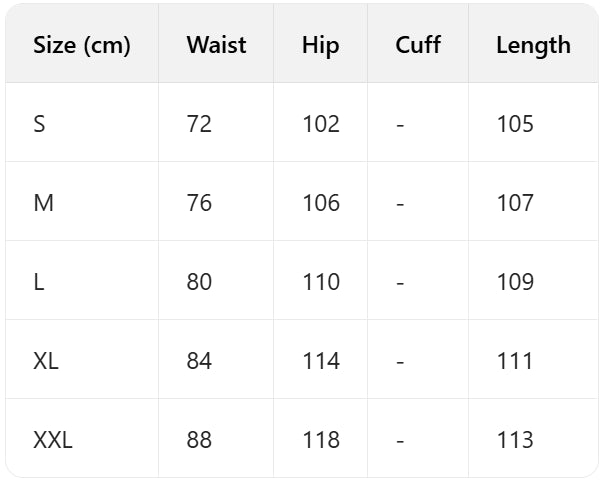
Task: Click the XL size row label
Action: tap(46, 361)
